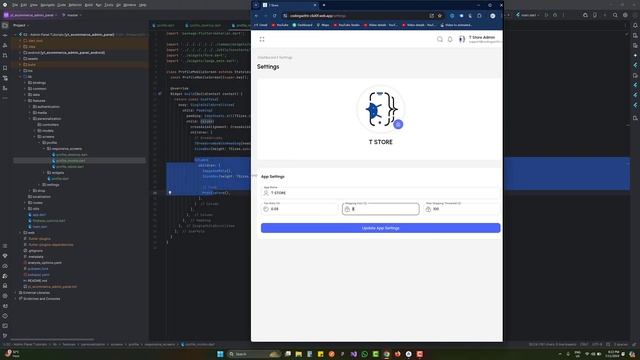640x360 pixels.
Task: Open the browser profile avatar icon
Action: [x=493, y=16]
